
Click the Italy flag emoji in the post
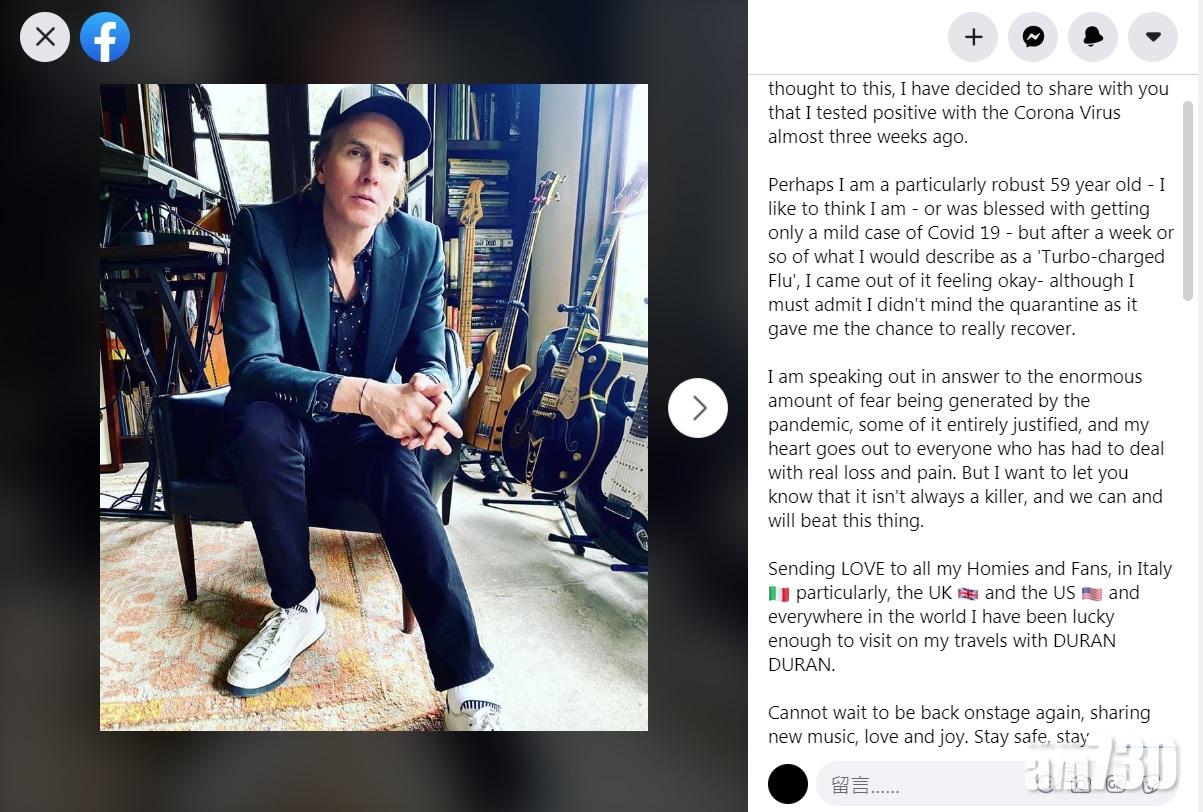779,592
